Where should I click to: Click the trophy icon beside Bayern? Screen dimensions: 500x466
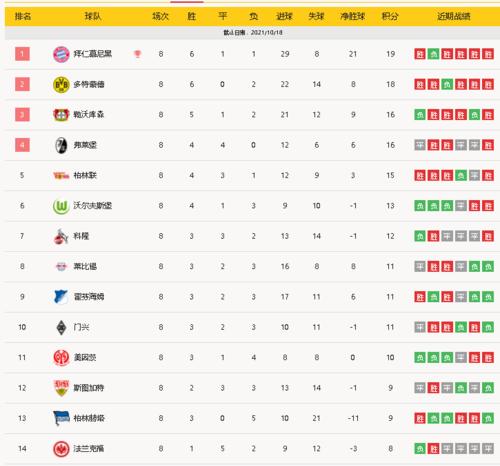pos(137,54)
